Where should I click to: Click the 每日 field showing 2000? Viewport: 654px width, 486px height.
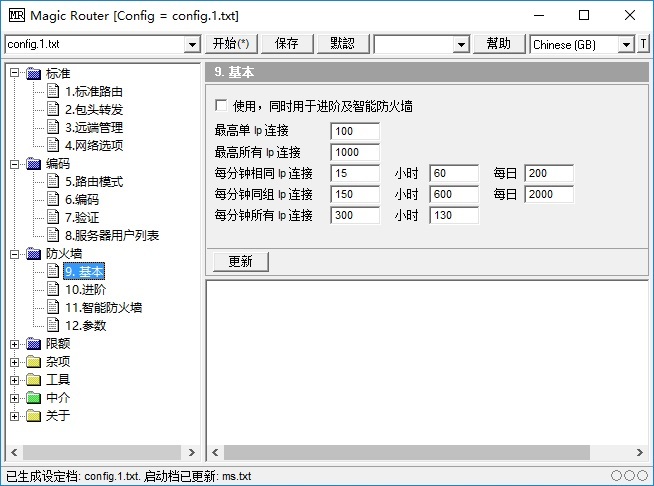coord(549,194)
